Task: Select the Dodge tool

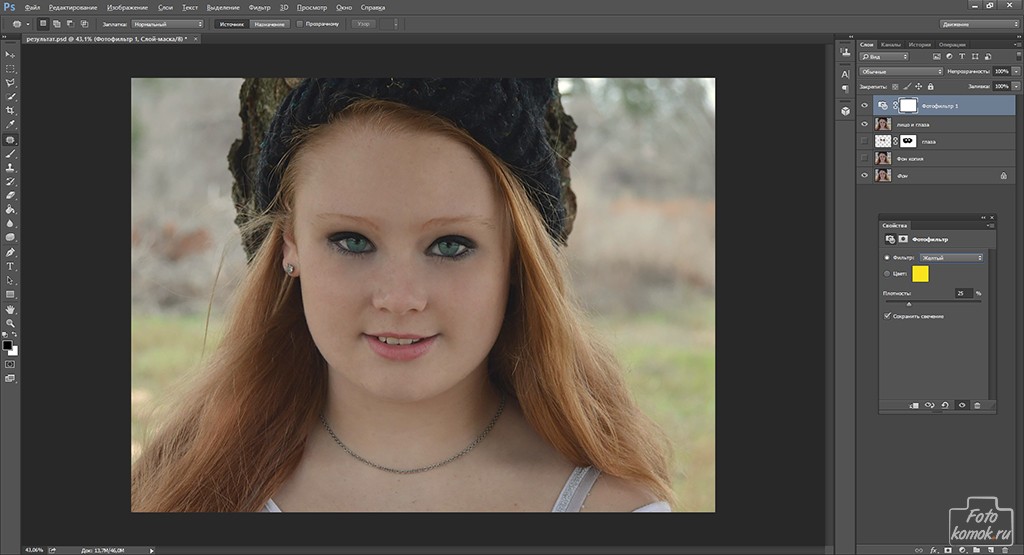Action: coord(10,238)
